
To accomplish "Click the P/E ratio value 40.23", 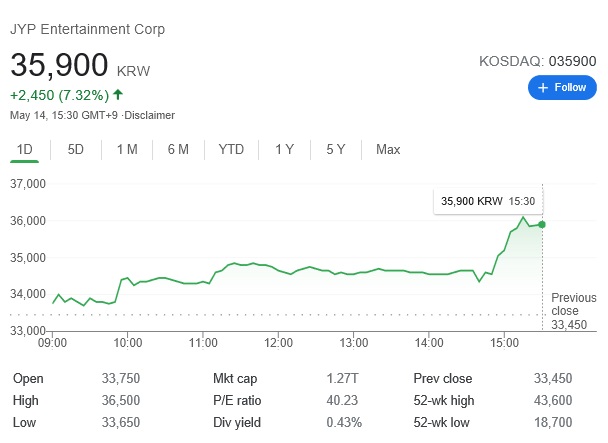I will 342,400.
